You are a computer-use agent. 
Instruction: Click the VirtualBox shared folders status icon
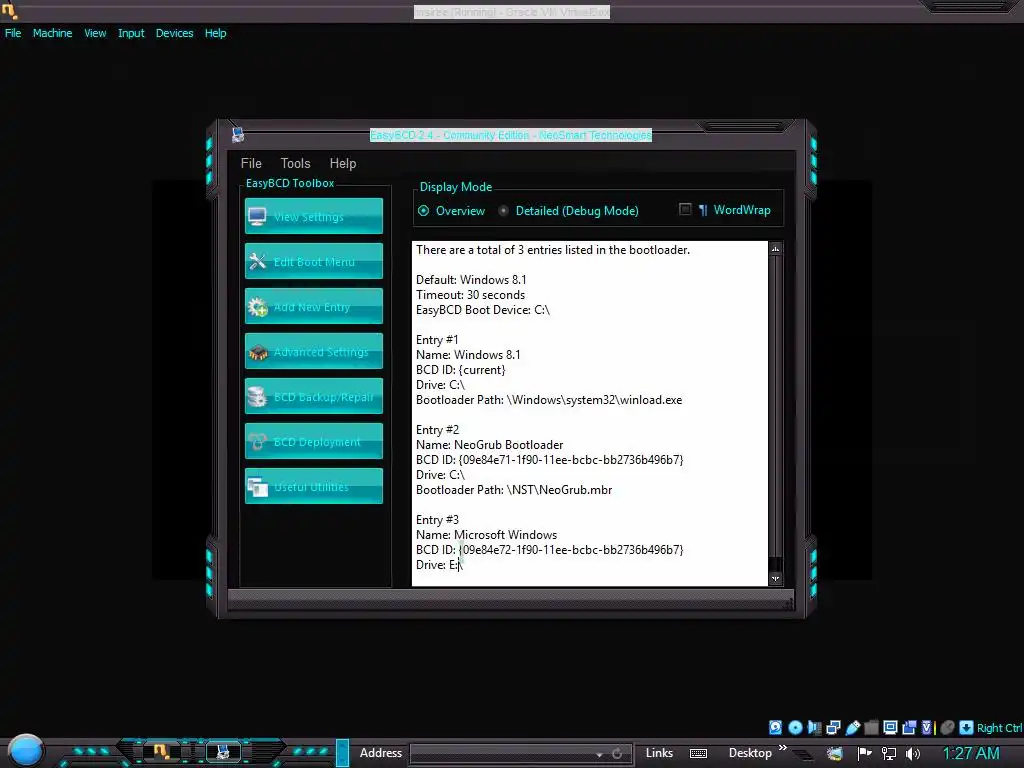[x=871, y=728]
